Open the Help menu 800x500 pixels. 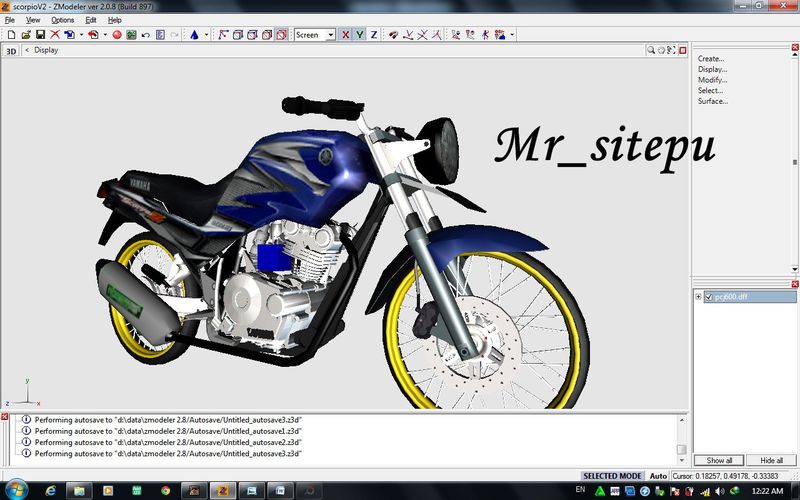(114, 20)
